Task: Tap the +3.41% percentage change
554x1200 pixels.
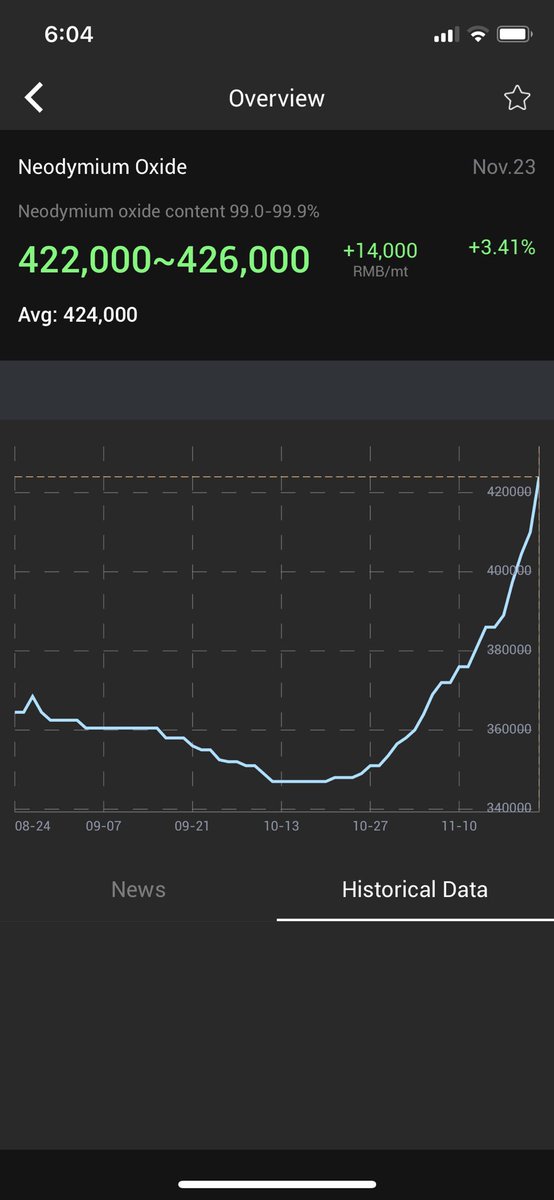Action: [502, 247]
